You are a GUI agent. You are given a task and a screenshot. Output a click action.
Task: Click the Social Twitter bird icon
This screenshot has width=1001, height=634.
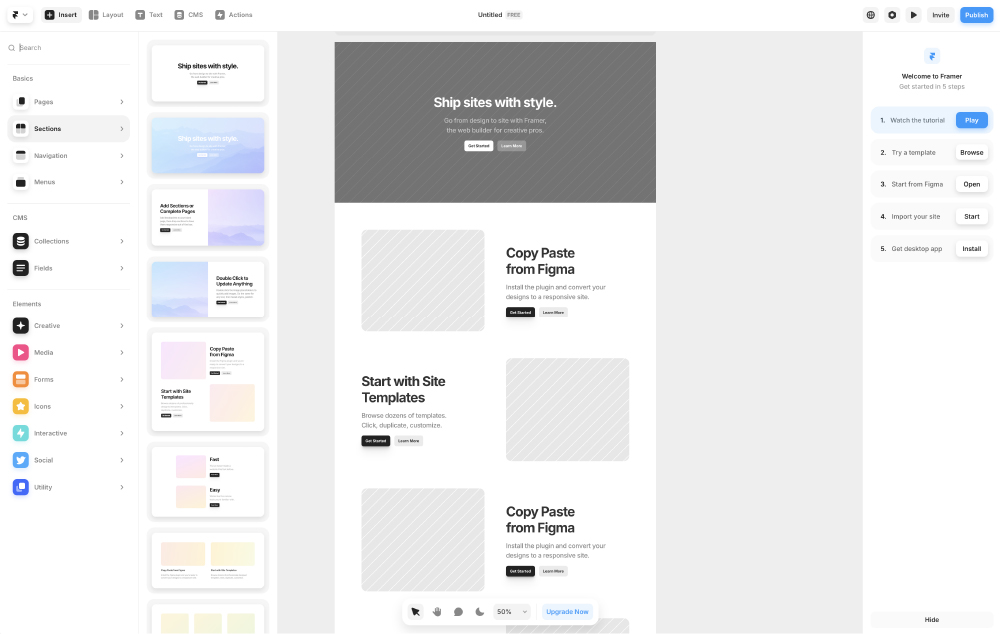[21, 460]
